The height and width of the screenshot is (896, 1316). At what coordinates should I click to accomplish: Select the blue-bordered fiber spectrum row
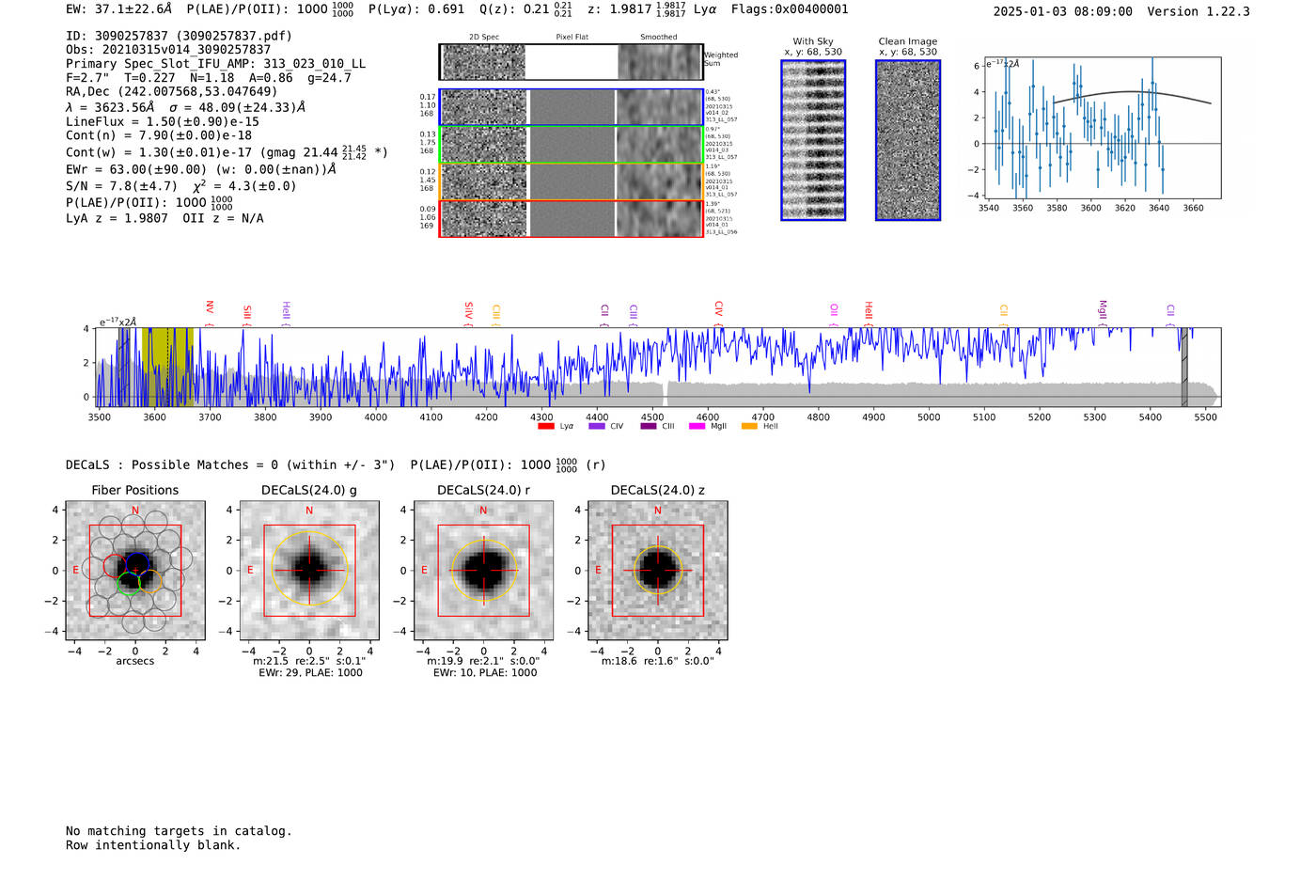(x=571, y=107)
